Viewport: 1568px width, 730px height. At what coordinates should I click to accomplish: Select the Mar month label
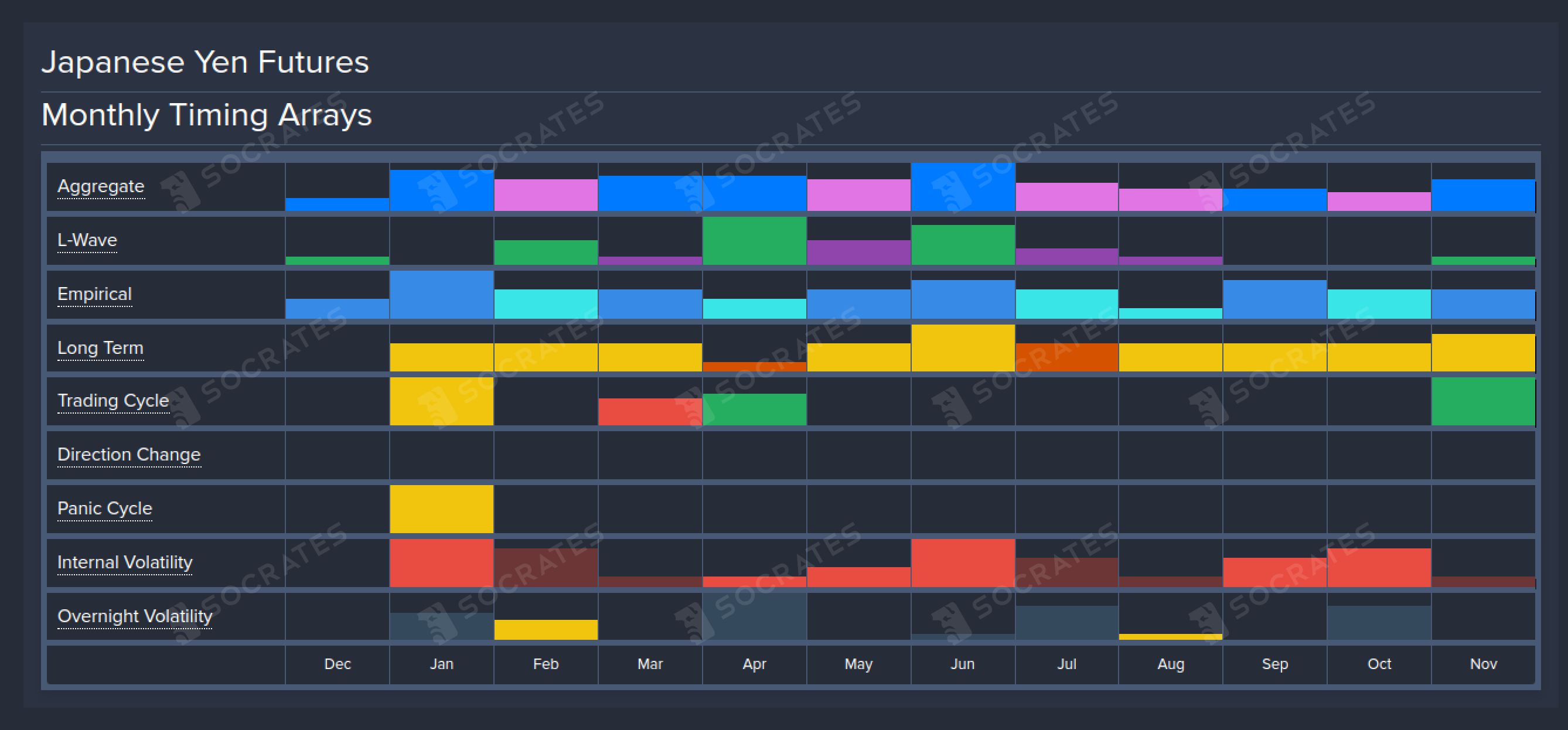[650, 664]
